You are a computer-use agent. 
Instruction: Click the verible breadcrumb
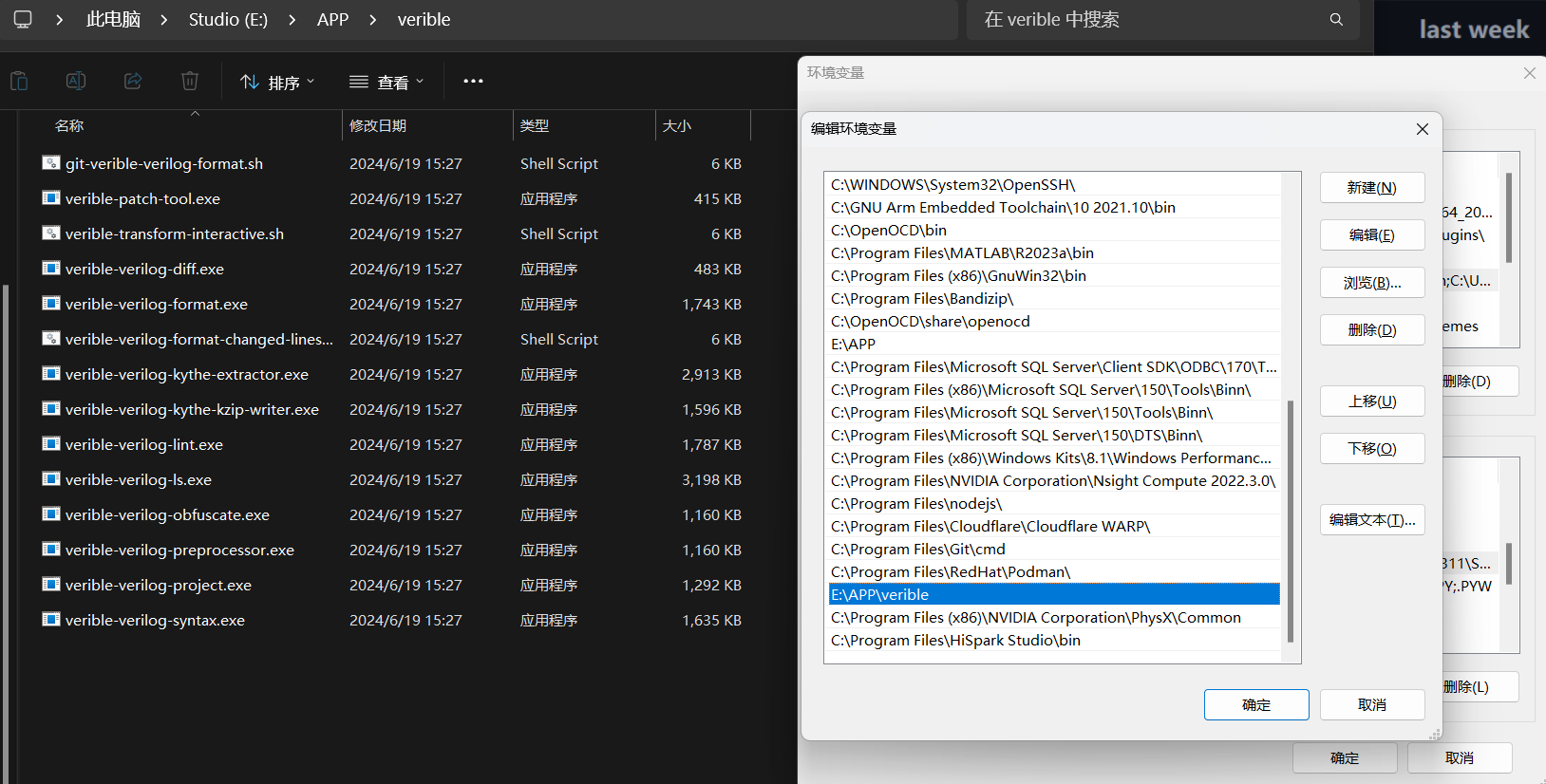424,20
